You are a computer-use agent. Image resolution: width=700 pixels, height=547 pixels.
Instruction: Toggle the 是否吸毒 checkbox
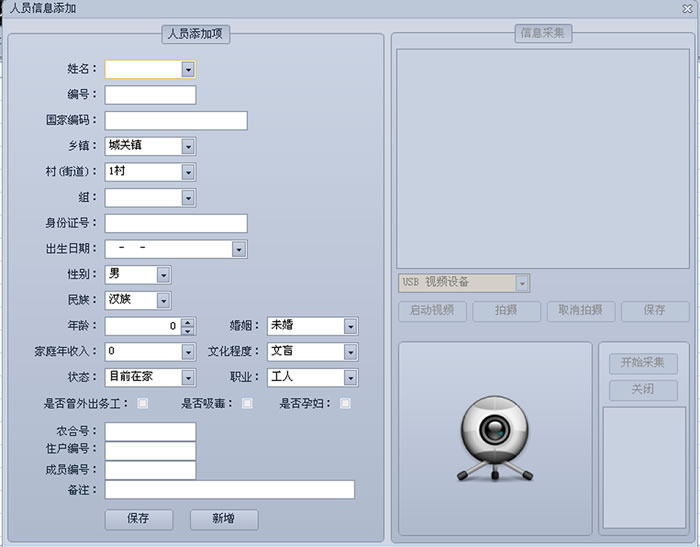coord(247,404)
